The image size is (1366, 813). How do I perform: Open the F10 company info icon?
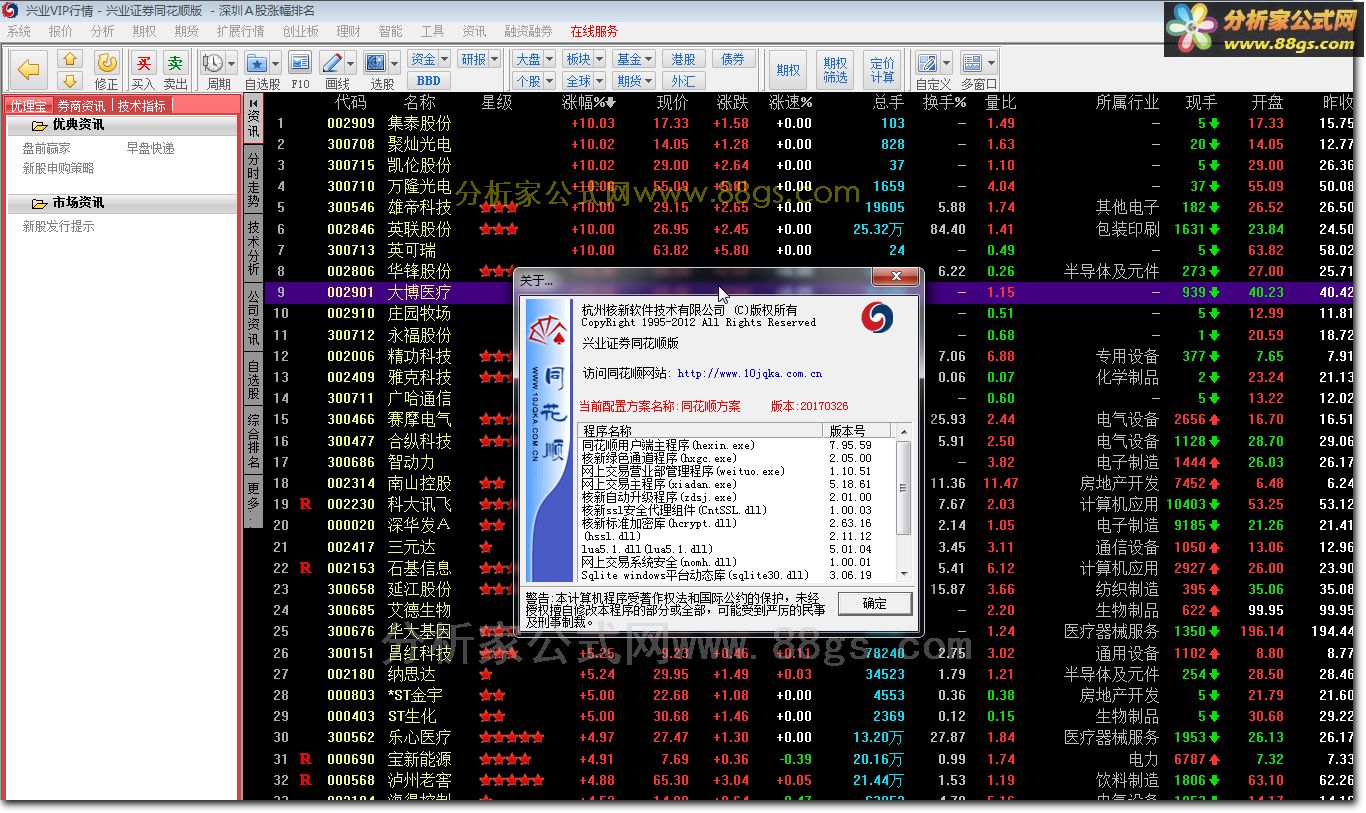click(x=300, y=62)
